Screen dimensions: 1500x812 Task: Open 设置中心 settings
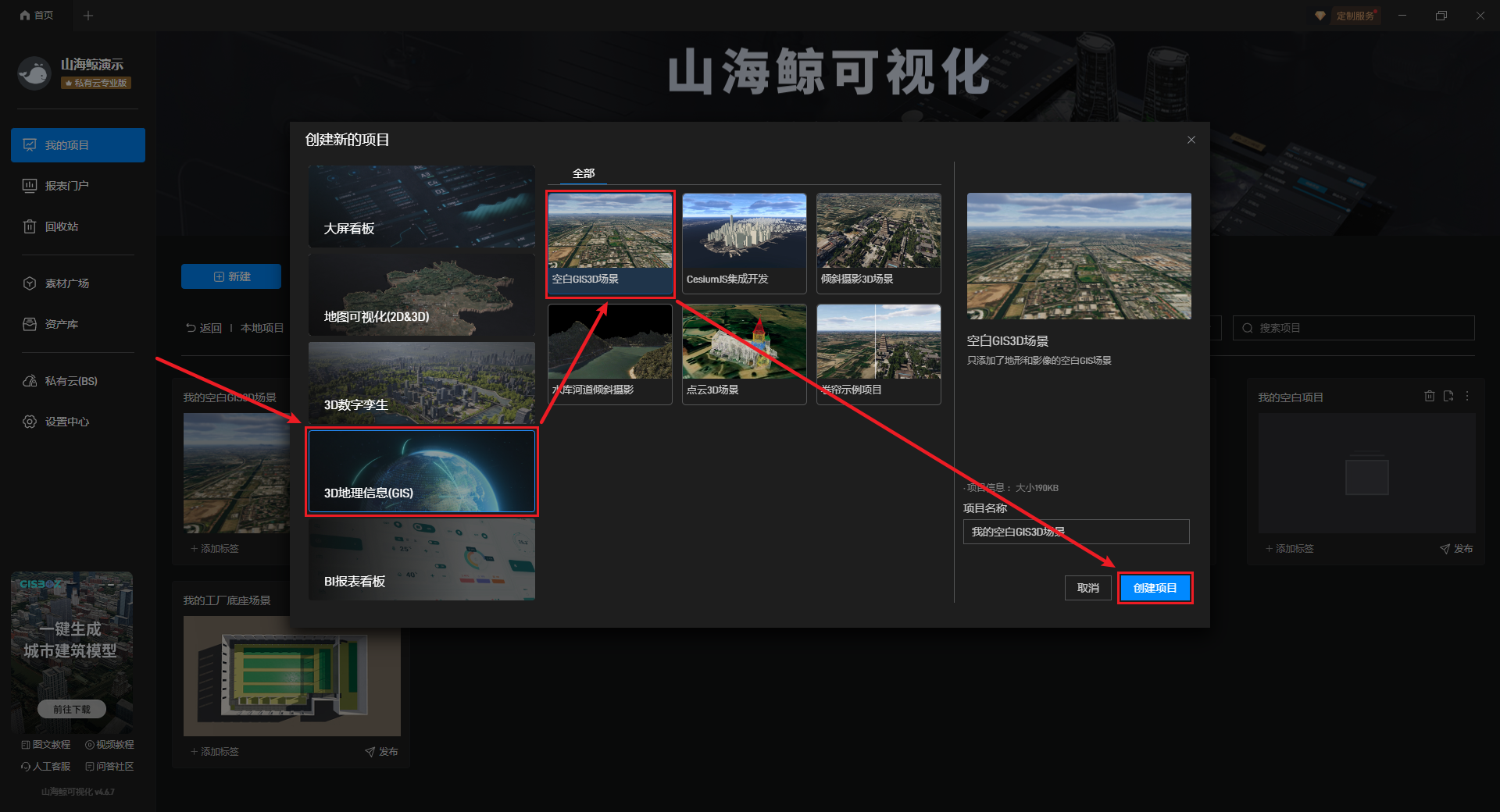click(x=66, y=422)
